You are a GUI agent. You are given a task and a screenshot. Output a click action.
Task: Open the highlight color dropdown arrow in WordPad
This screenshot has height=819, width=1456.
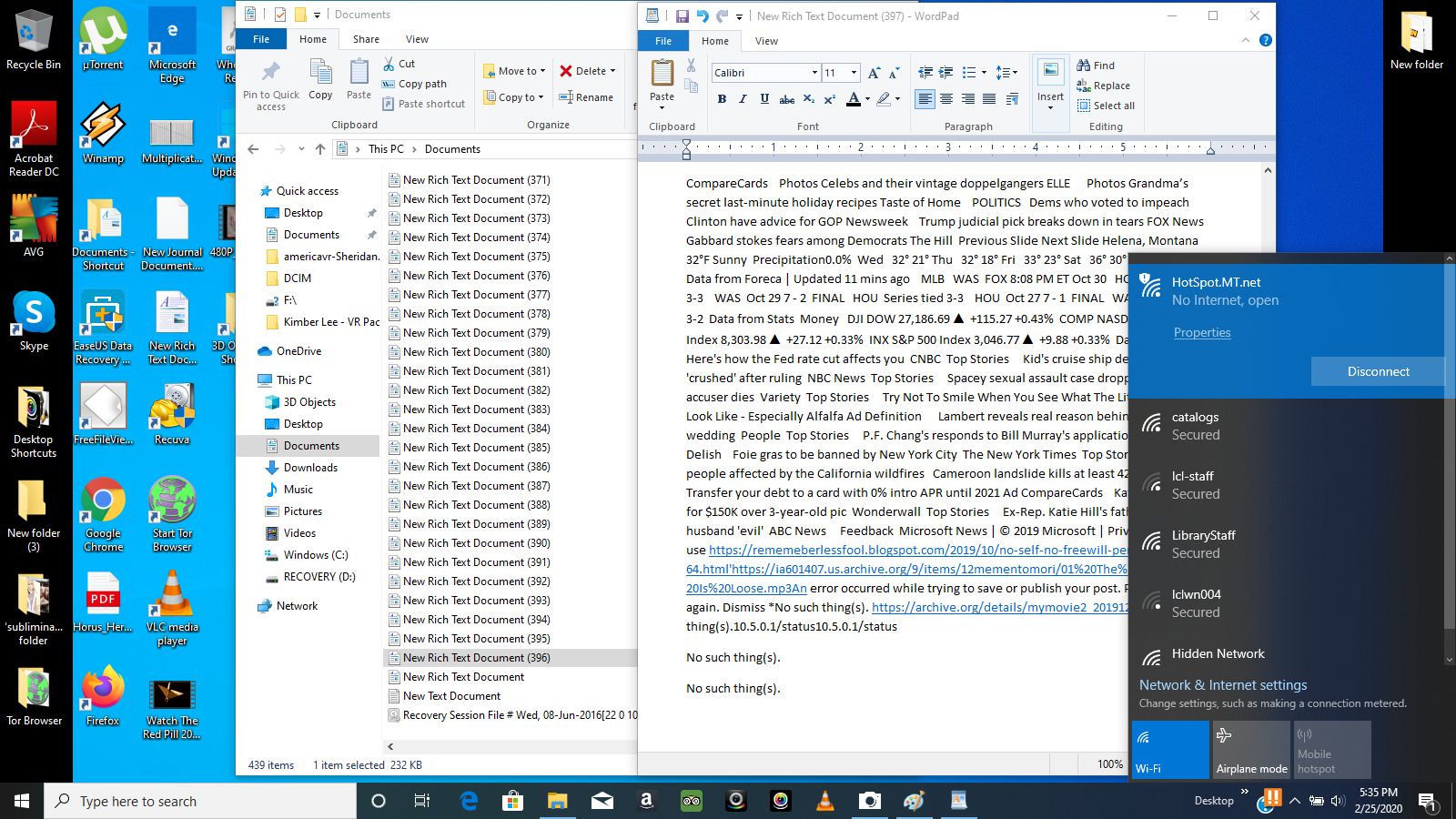pyautogui.click(x=897, y=99)
